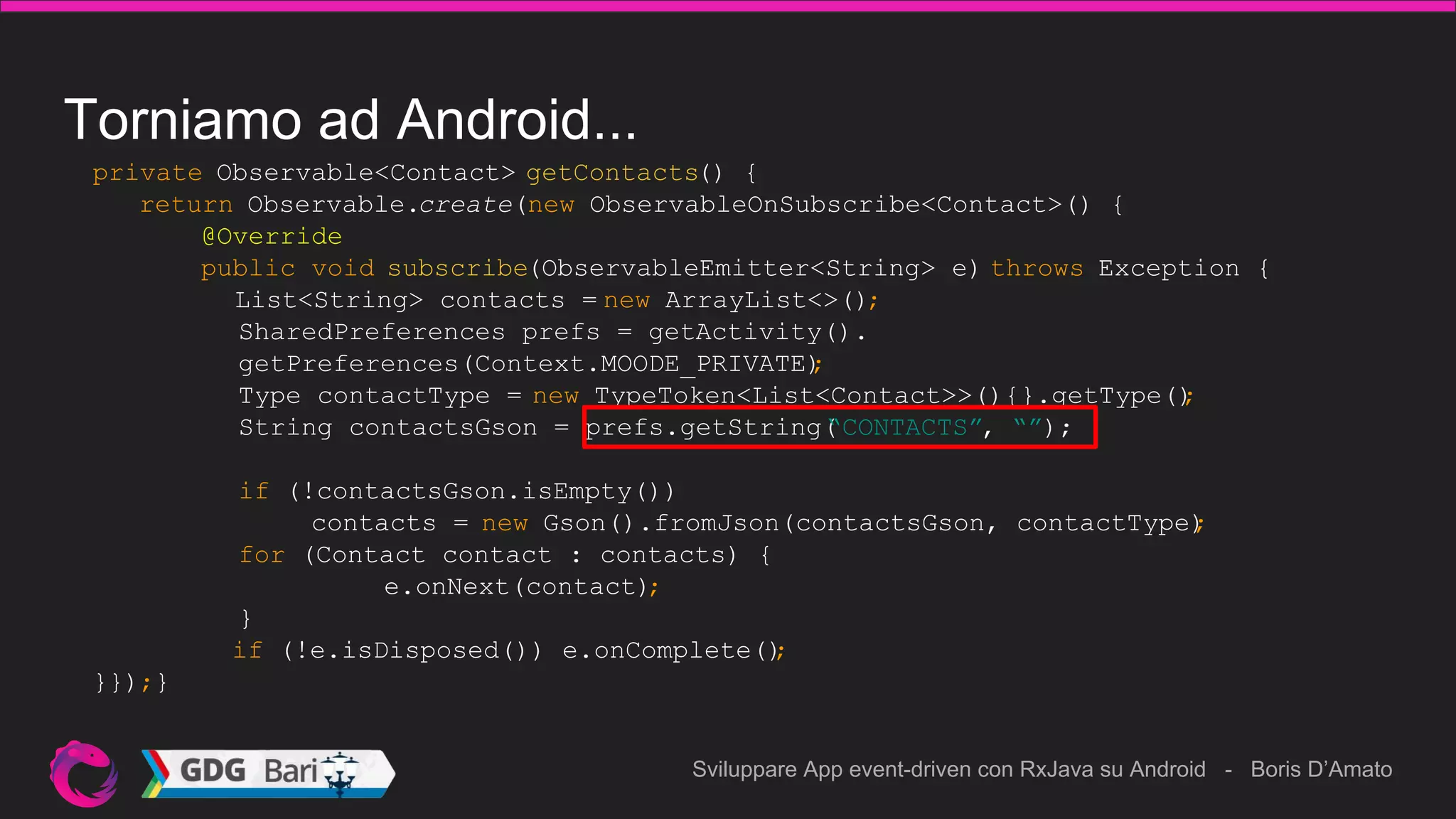Click 'Context.MOODE_PRIVATE' argument text
Screen dimensions: 1456x819
coord(640,364)
